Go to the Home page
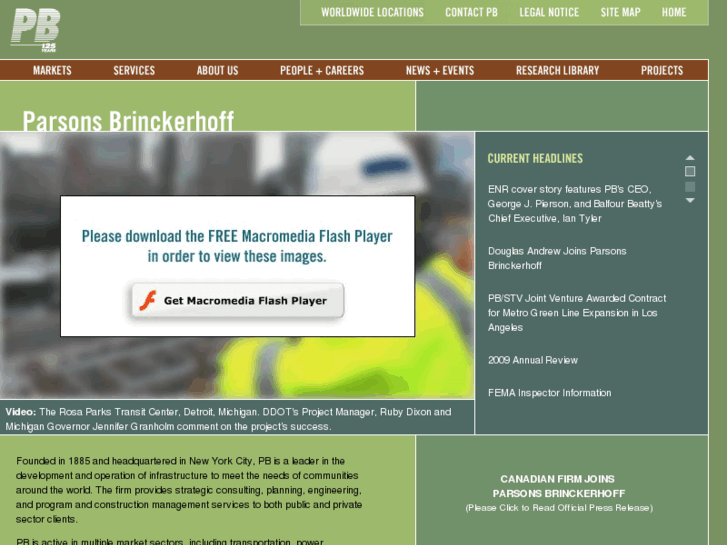This screenshot has width=727, height=545. click(x=674, y=13)
